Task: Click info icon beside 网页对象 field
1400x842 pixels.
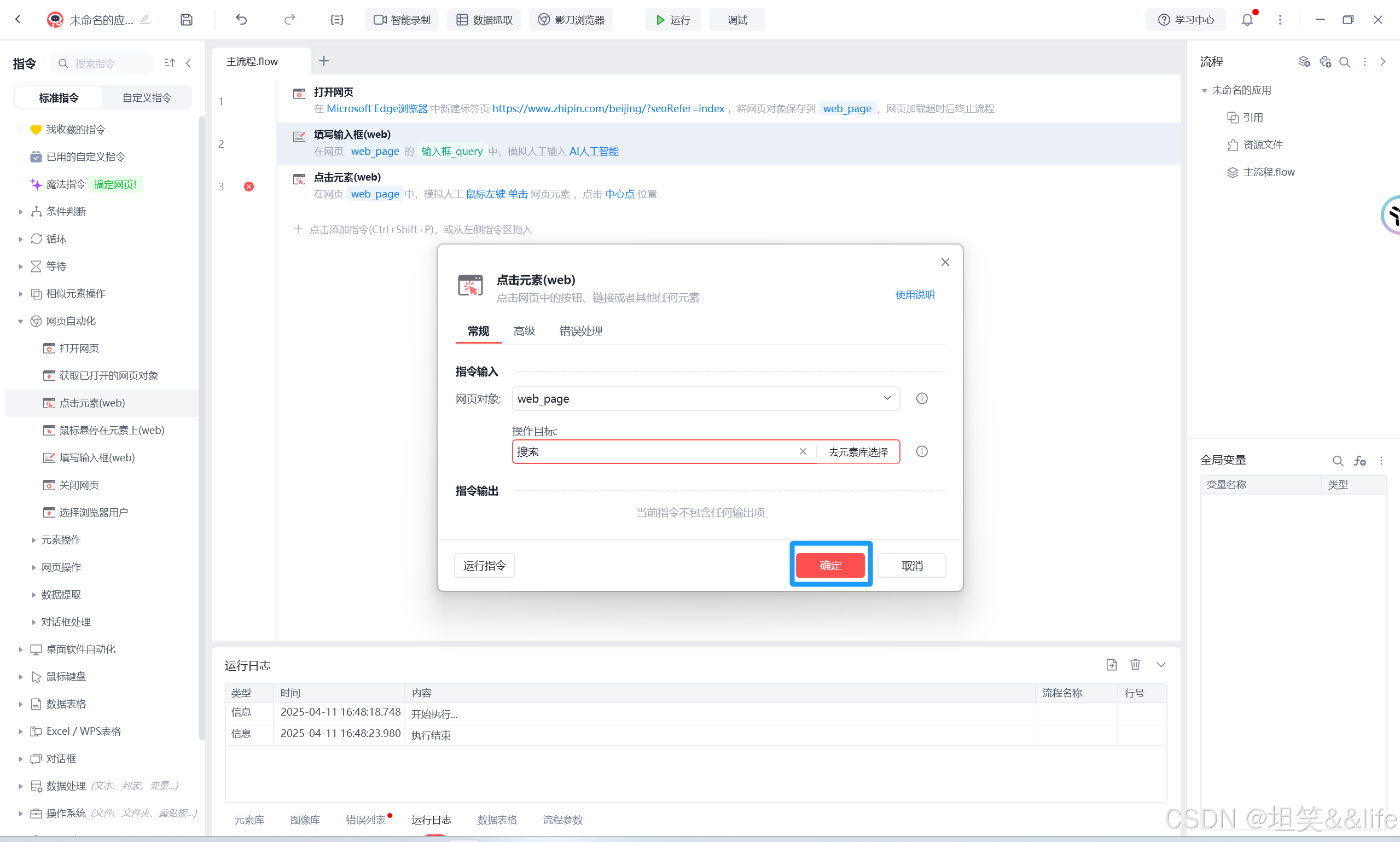Action: [x=922, y=398]
